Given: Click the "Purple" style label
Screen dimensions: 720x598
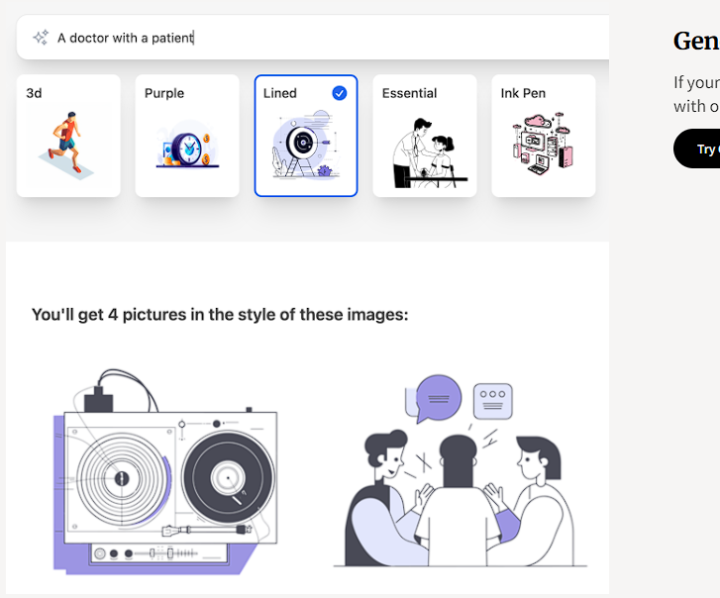Looking at the screenshot, I should click(x=164, y=93).
